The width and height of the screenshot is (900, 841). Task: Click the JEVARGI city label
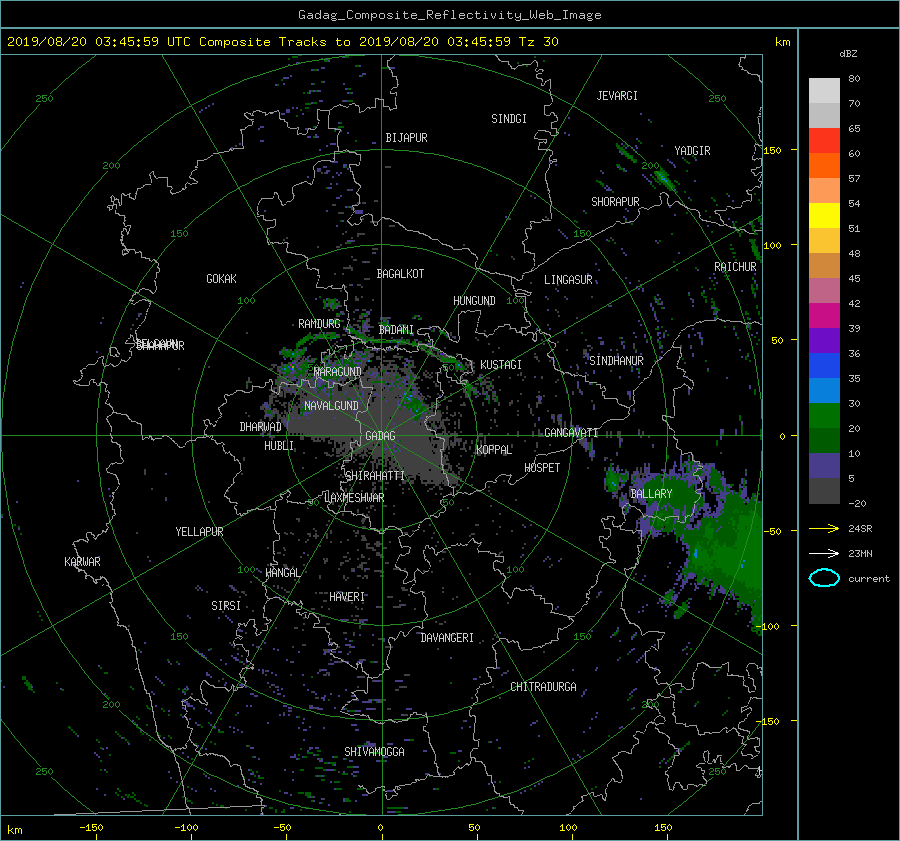[x=617, y=96]
